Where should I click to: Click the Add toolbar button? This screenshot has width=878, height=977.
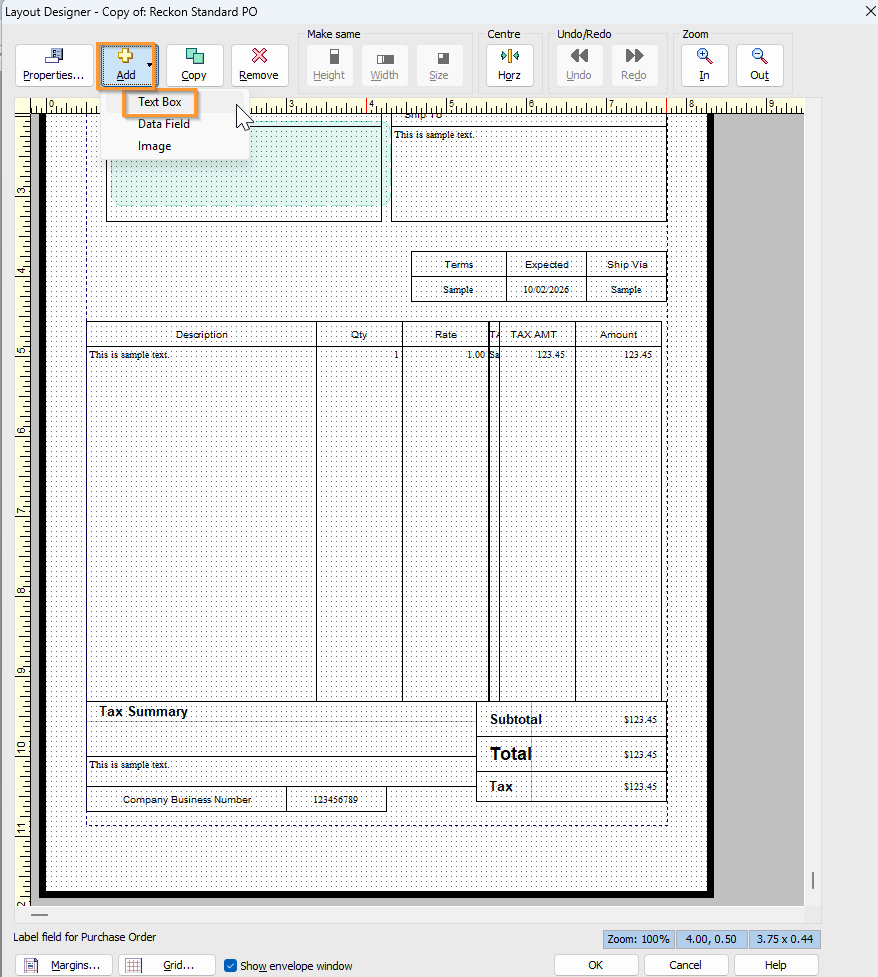pyautogui.click(x=126, y=65)
